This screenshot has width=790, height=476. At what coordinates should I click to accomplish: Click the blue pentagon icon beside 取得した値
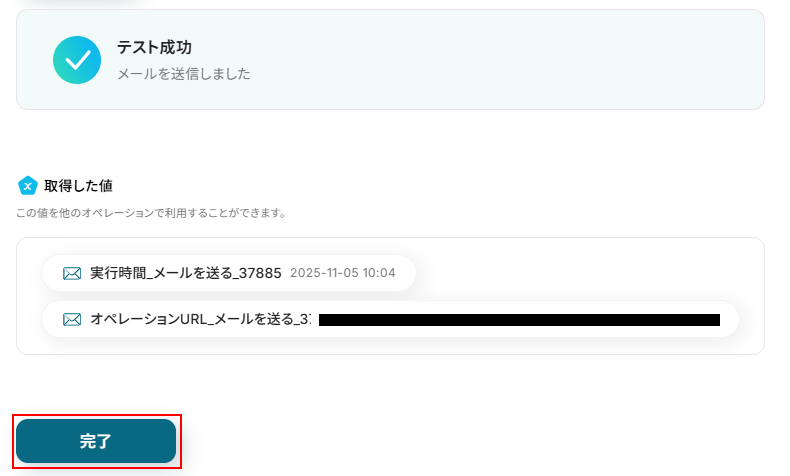(x=28, y=186)
